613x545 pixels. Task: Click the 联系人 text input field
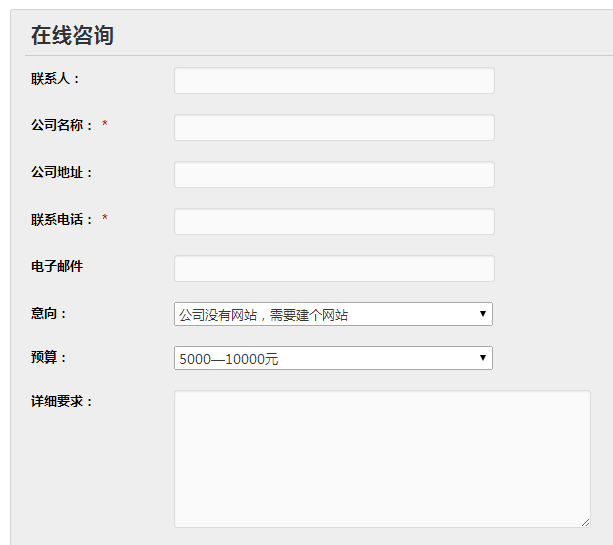(x=334, y=81)
